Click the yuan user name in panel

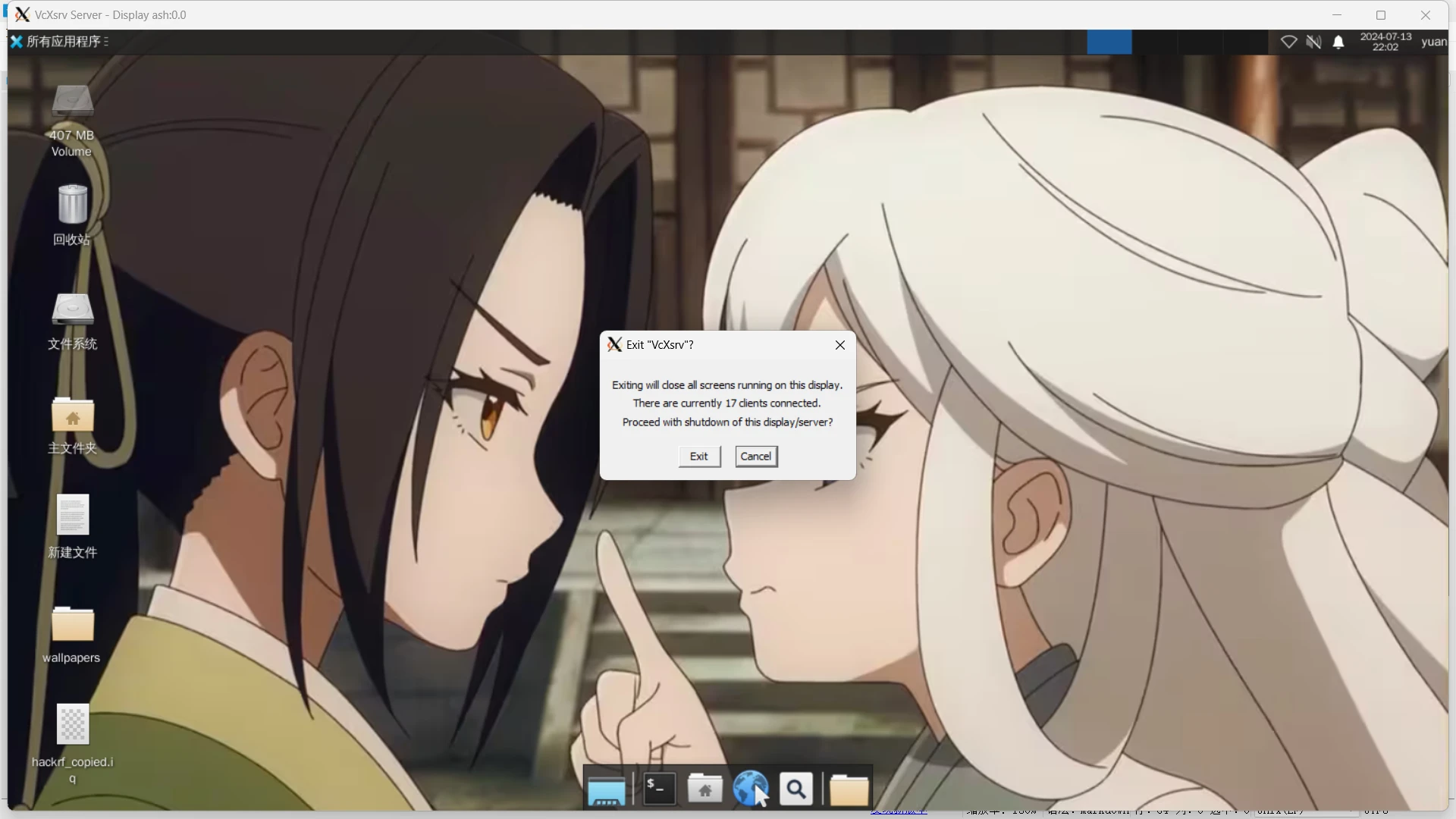(x=1433, y=42)
